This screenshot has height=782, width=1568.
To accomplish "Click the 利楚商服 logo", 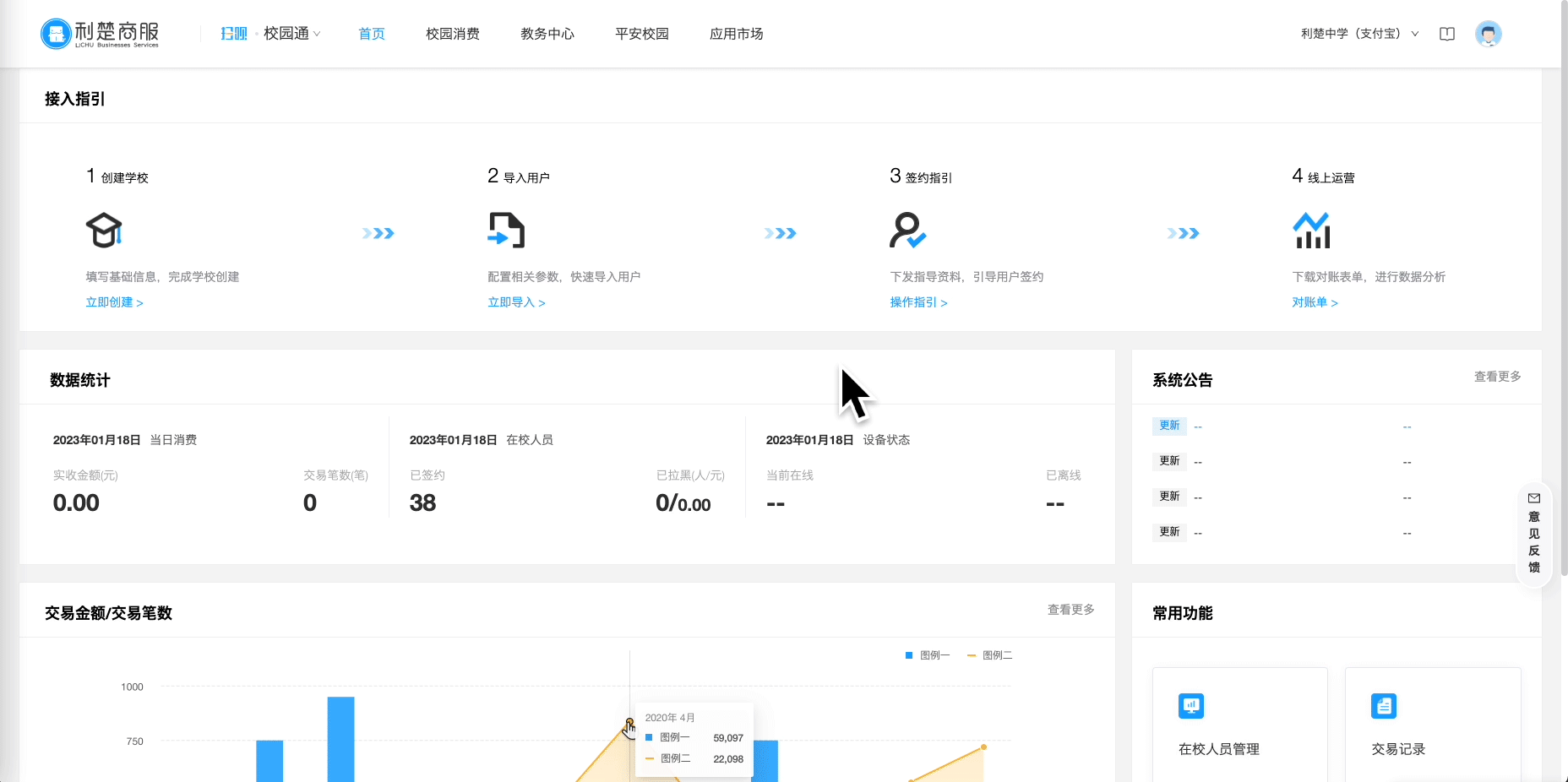I will coord(100,34).
